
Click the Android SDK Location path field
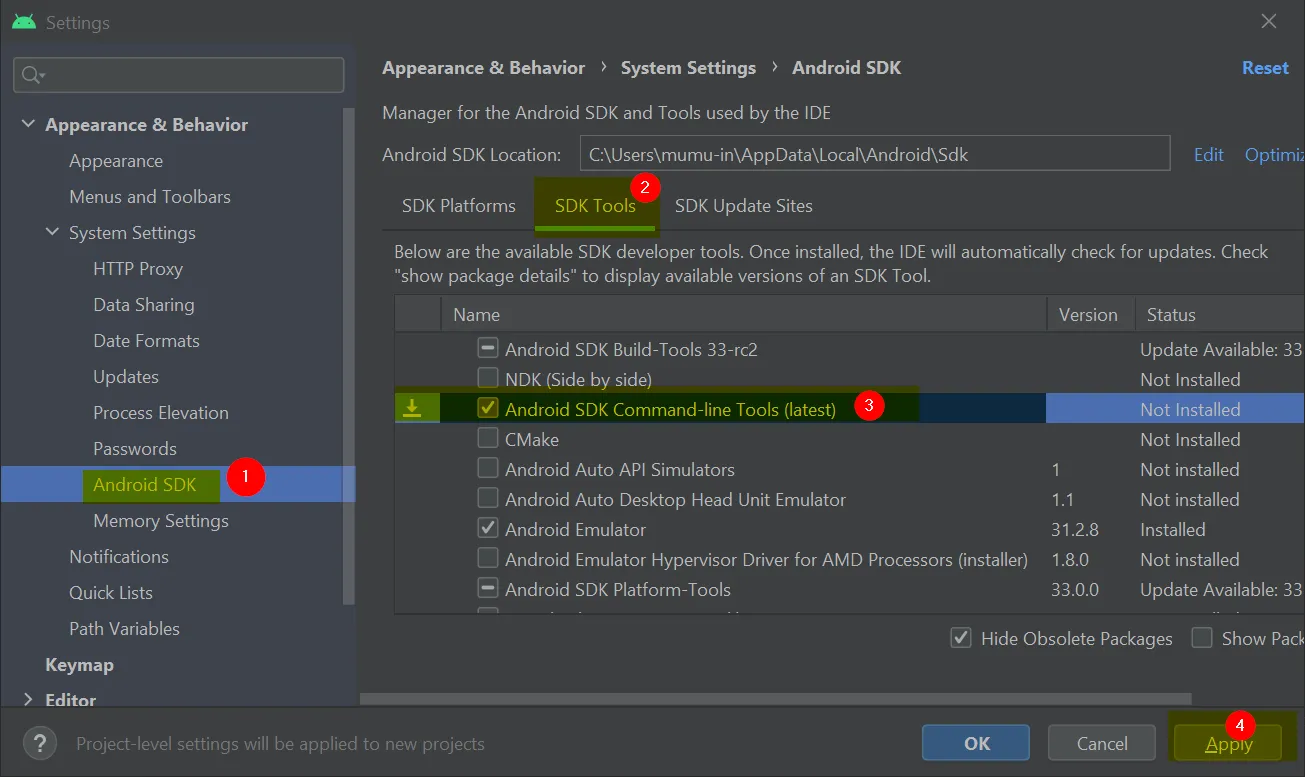click(x=874, y=154)
